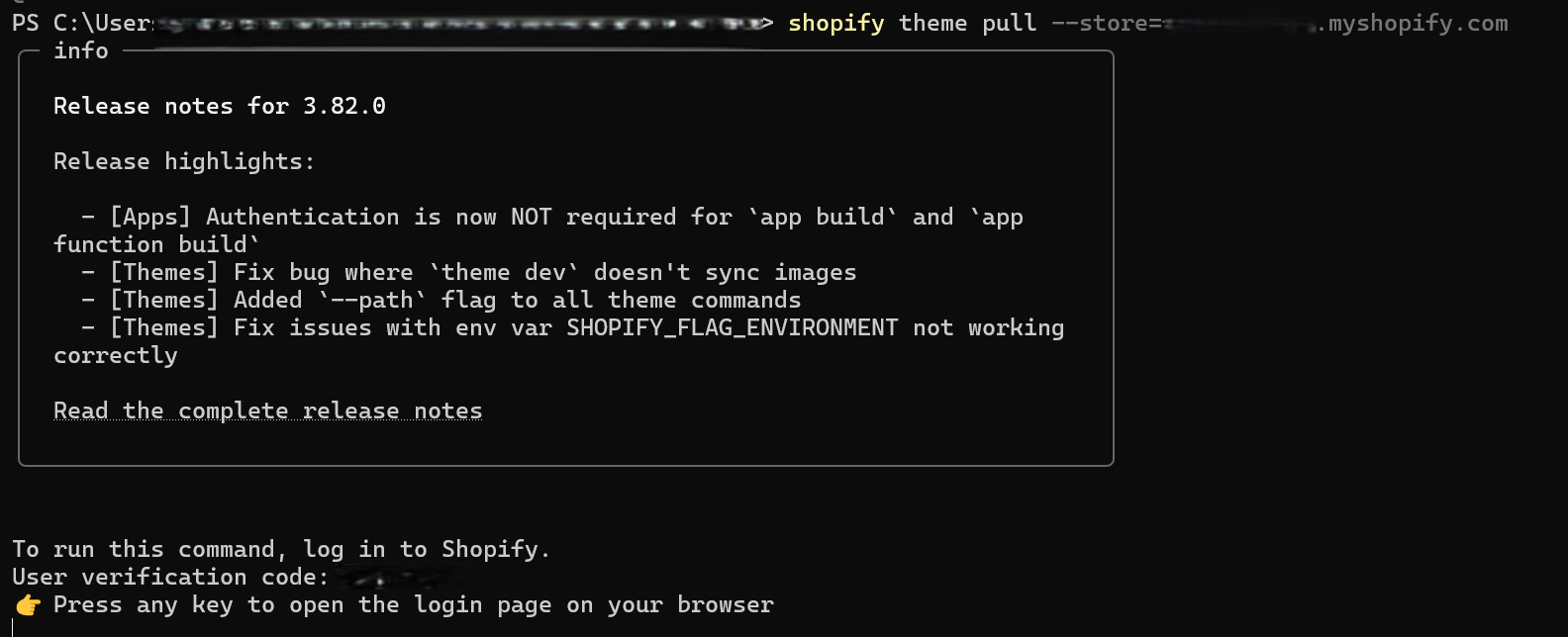Click the "User verification code:" label
Screen dimensions: 1568x637
point(170,577)
